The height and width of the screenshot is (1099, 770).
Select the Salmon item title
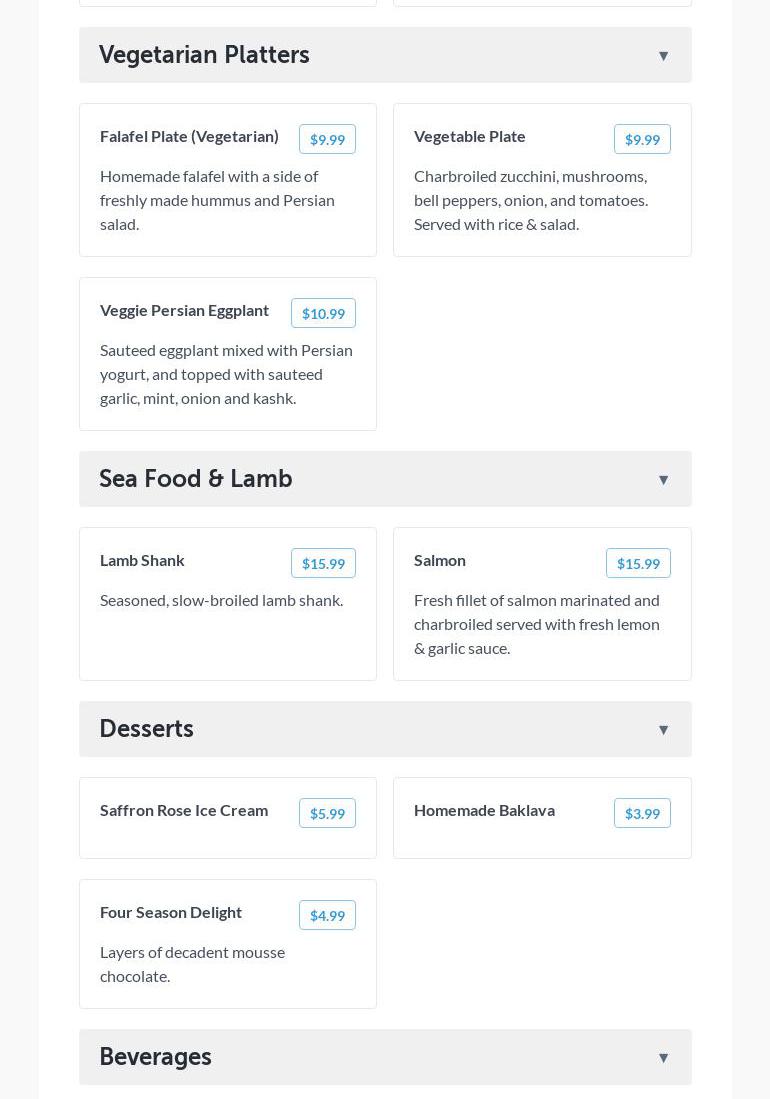tap(439, 561)
